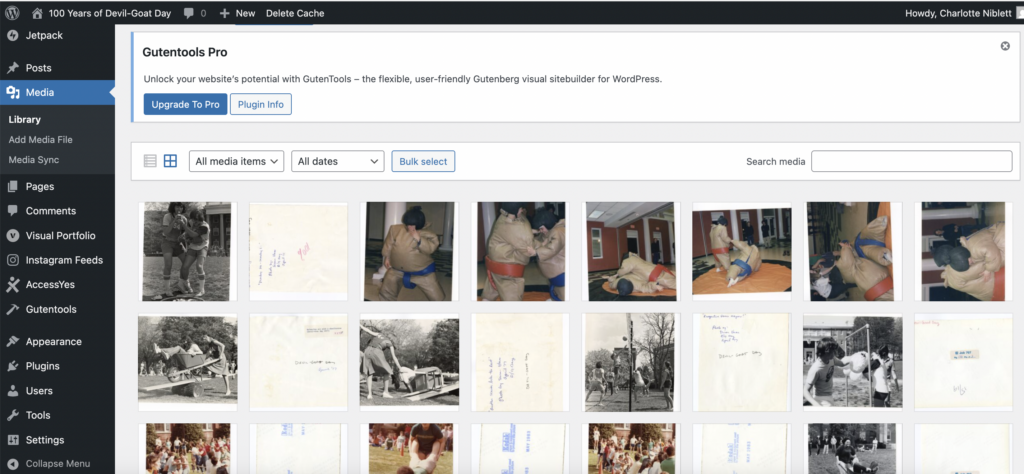Switch to list view of media

(150, 161)
